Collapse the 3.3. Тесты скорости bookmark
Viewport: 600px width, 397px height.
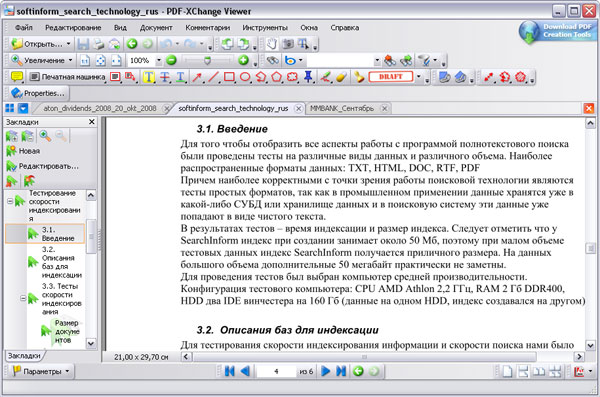point(23,298)
